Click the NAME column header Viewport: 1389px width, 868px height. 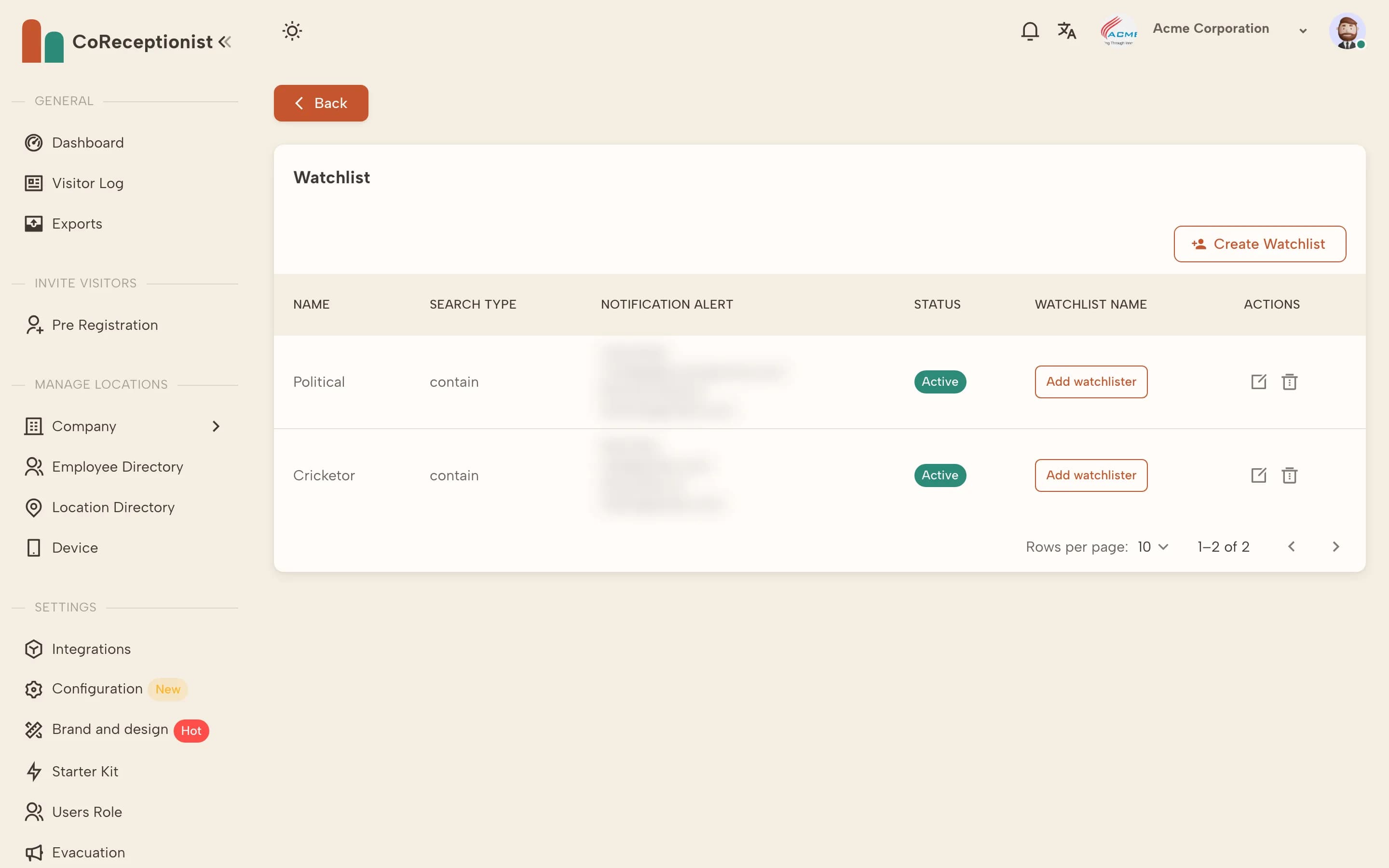[x=311, y=304]
